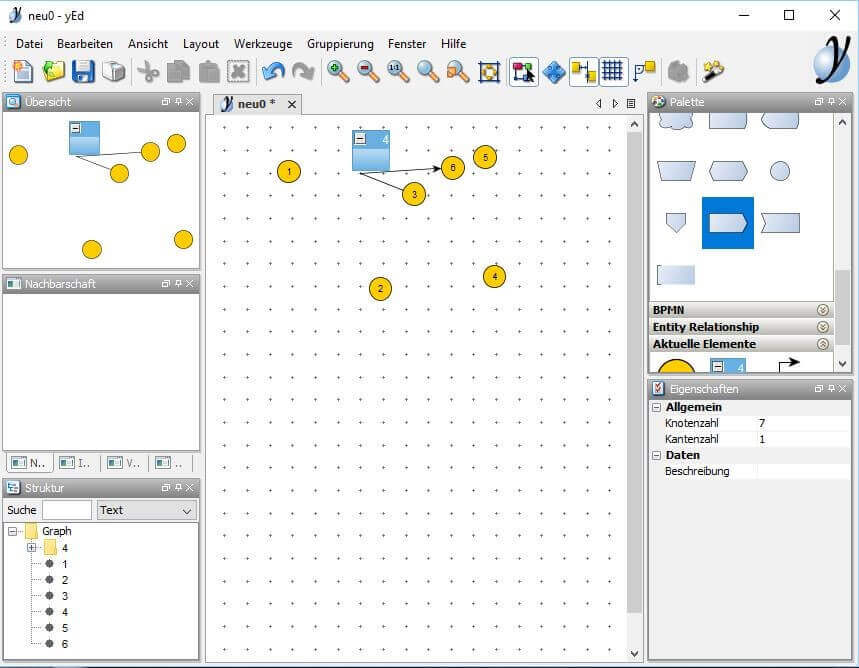Save the current graph
The image size is (859, 668).
click(84, 71)
